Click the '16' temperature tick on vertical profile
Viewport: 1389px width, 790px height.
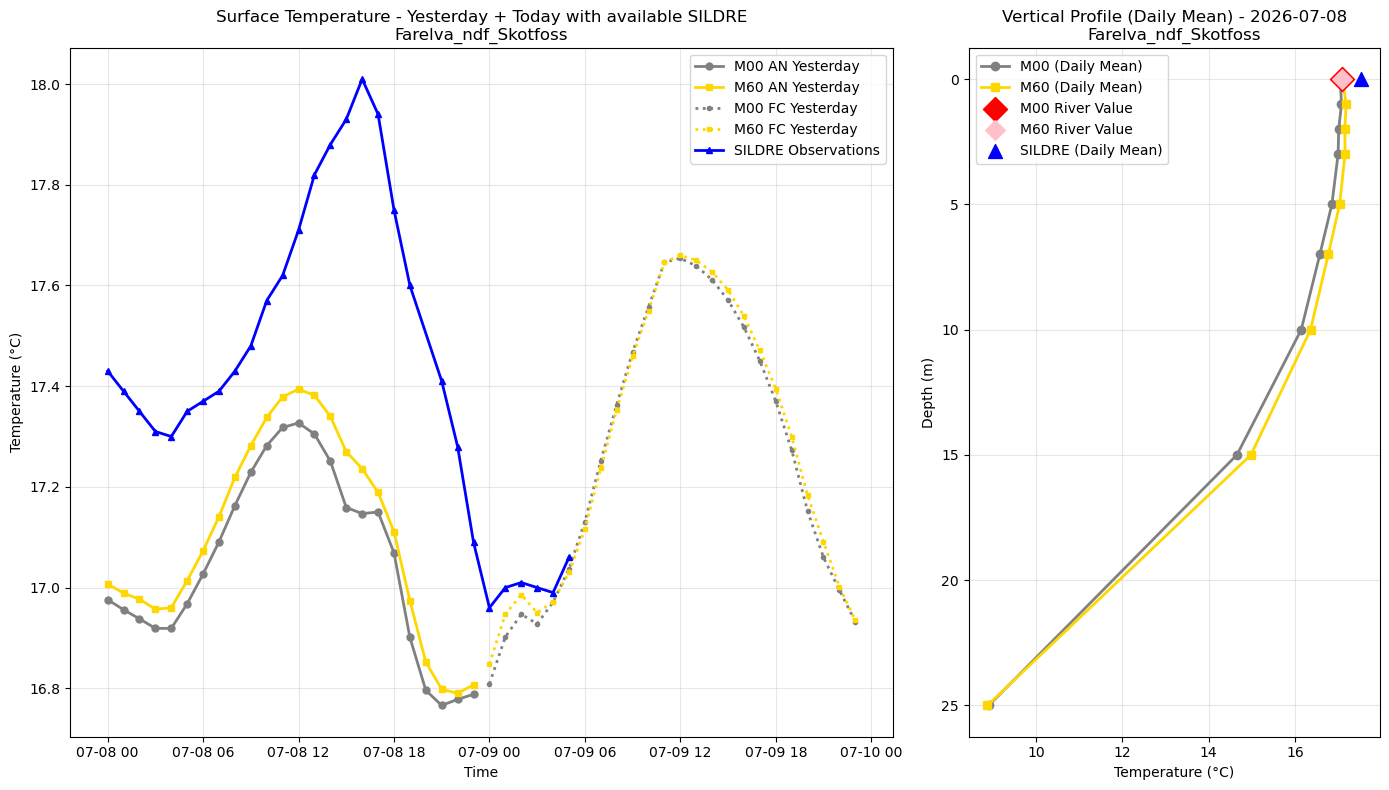[1295, 752]
